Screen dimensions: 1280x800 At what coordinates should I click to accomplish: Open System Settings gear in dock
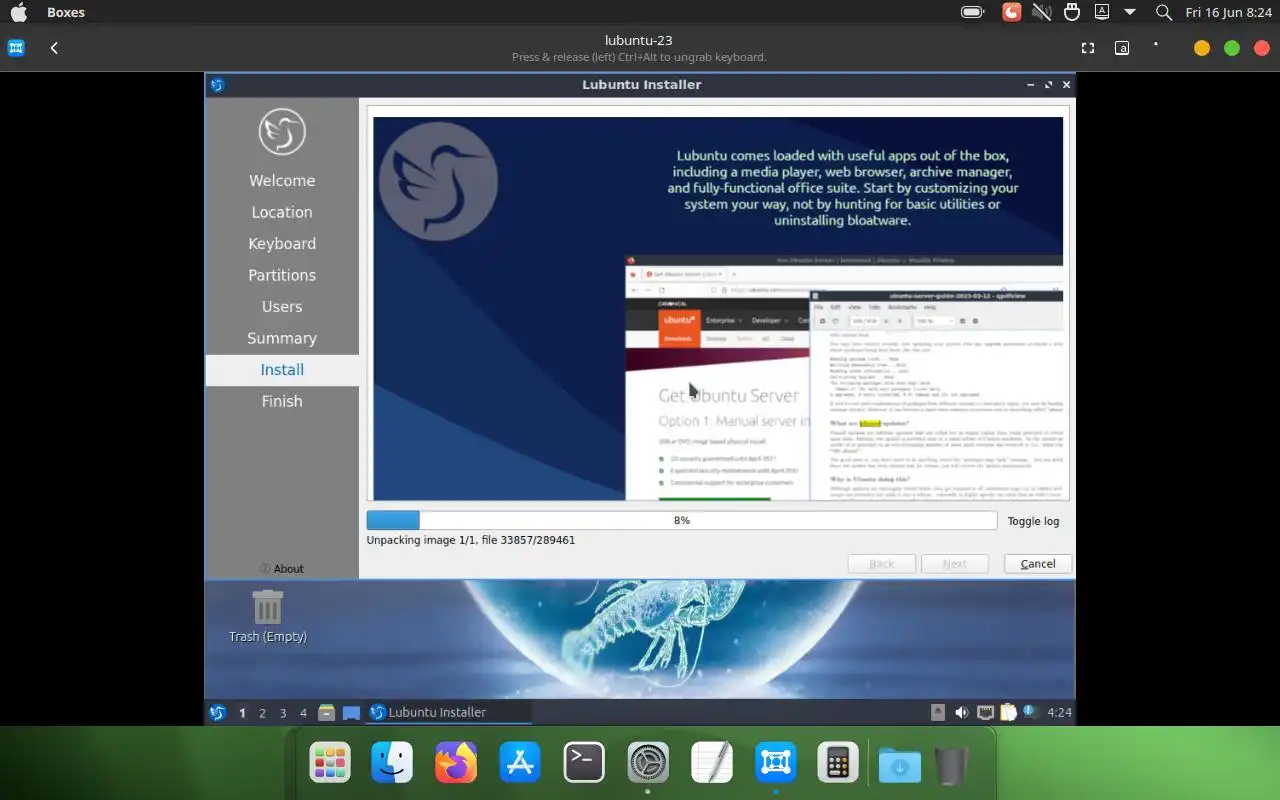pos(648,763)
